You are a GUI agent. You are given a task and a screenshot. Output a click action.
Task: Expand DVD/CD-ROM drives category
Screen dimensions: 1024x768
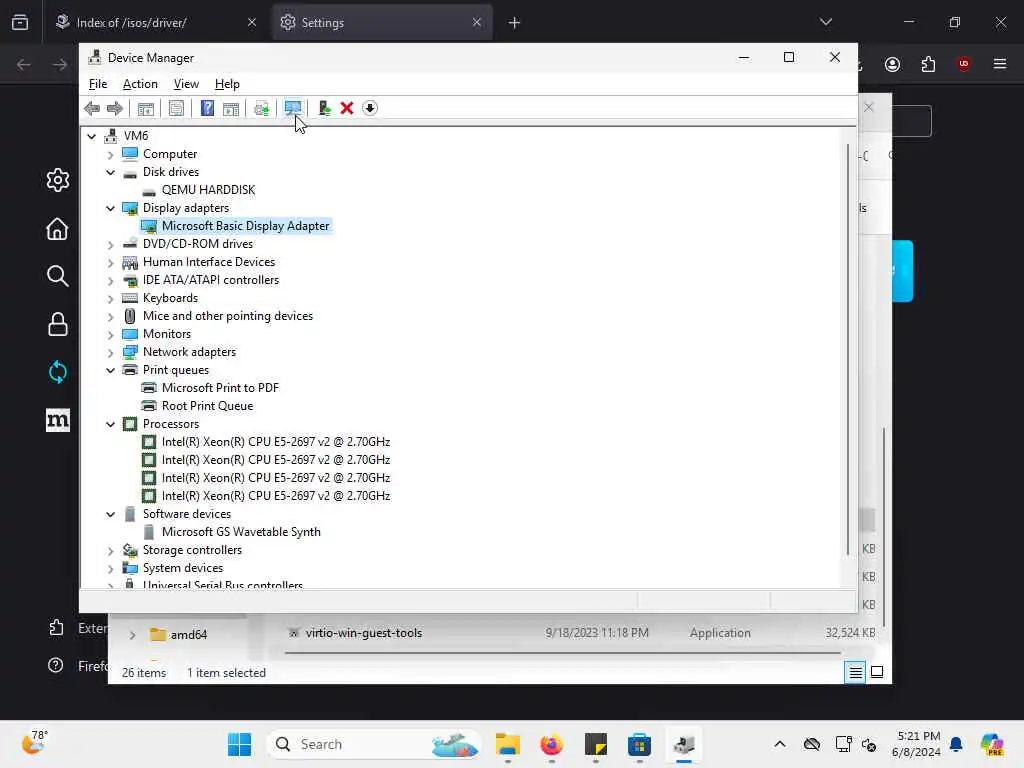pos(110,244)
